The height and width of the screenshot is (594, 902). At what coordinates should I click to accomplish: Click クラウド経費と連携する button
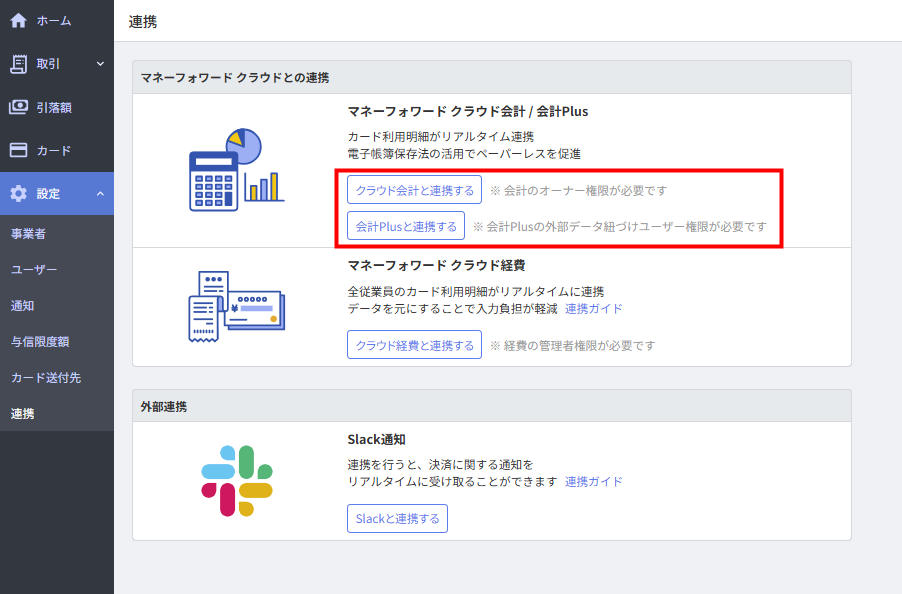pos(414,345)
